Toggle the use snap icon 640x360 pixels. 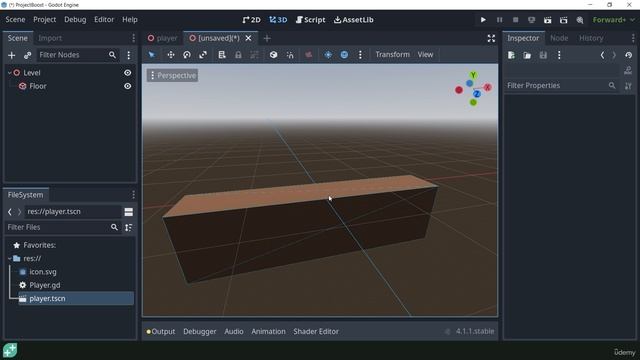pyautogui.click(x=290, y=55)
